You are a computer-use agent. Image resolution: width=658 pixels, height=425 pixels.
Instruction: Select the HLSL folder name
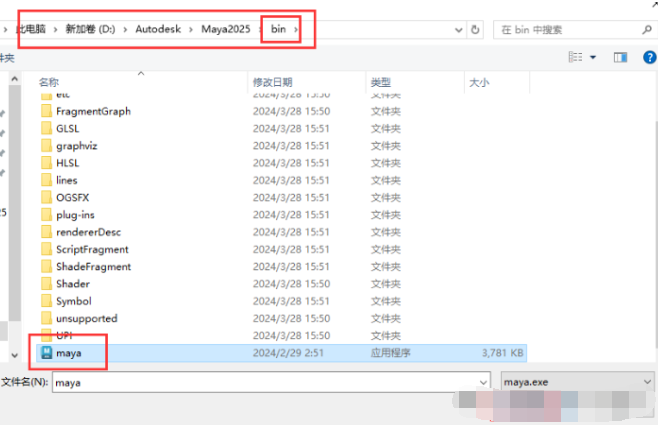[68, 163]
